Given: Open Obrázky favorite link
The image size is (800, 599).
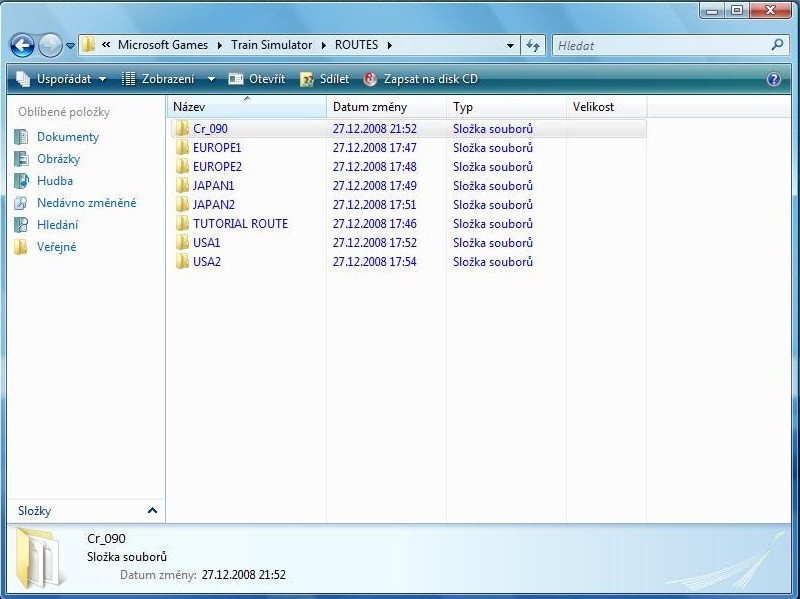Looking at the screenshot, I should tap(59, 159).
